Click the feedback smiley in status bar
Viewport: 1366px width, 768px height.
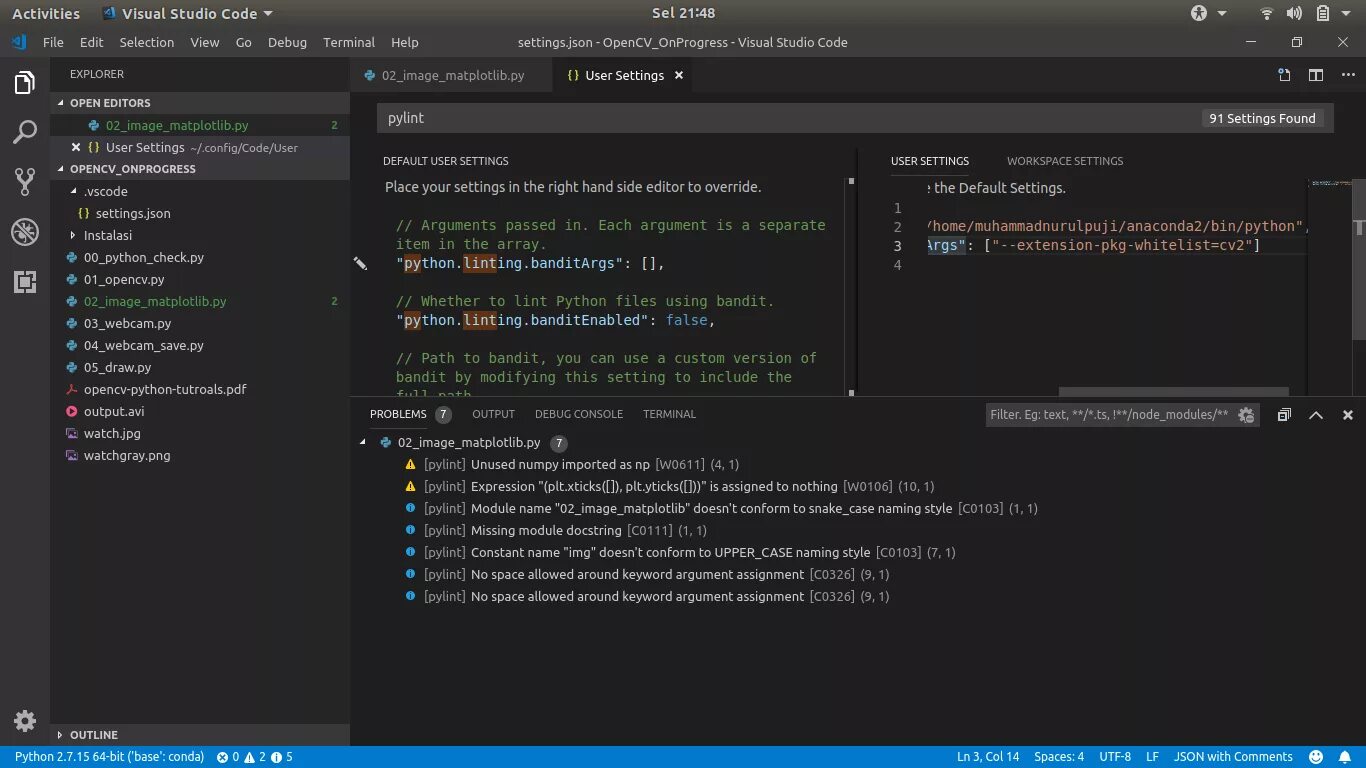(1316, 757)
